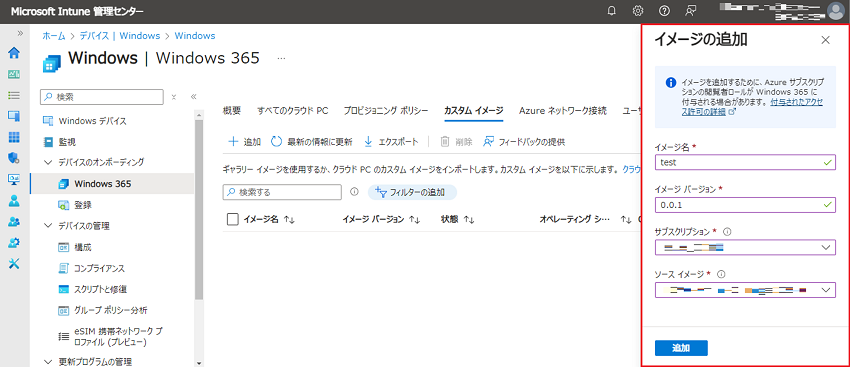Screen dimensions: 850x367
Task: Click 最新の情報に更新 refresh button
Action: tap(312, 142)
